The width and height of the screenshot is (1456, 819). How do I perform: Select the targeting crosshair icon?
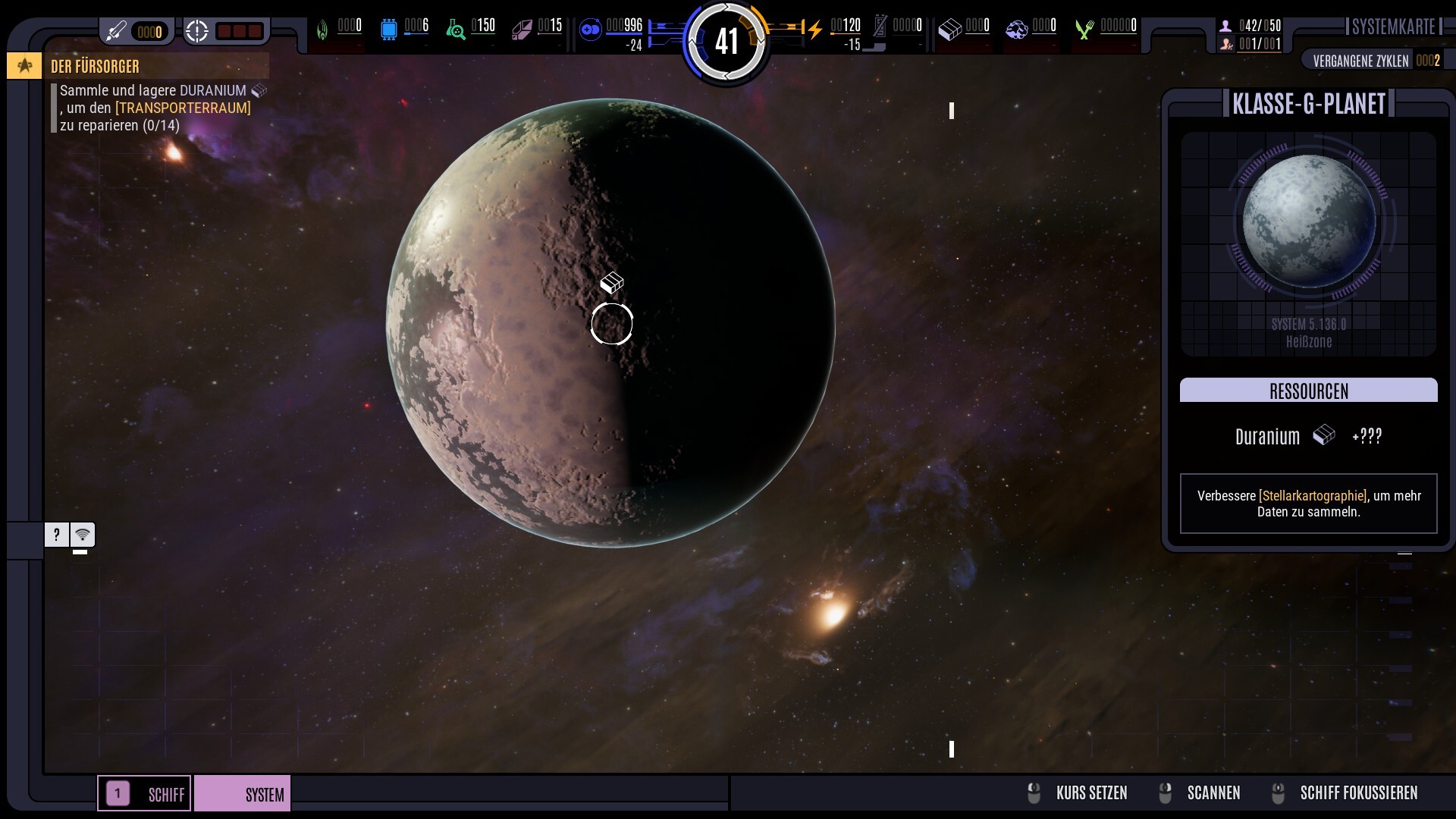coord(197,31)
